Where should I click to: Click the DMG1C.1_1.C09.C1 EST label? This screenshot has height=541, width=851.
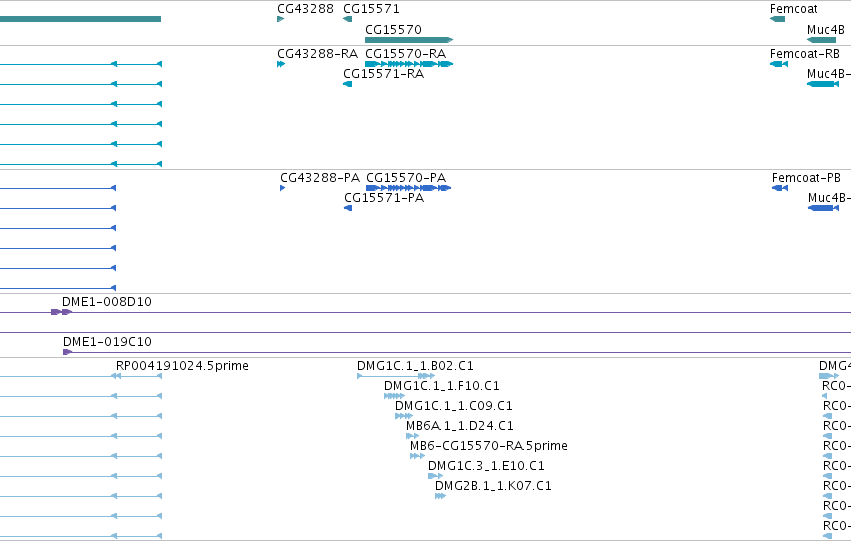[454, 406]
